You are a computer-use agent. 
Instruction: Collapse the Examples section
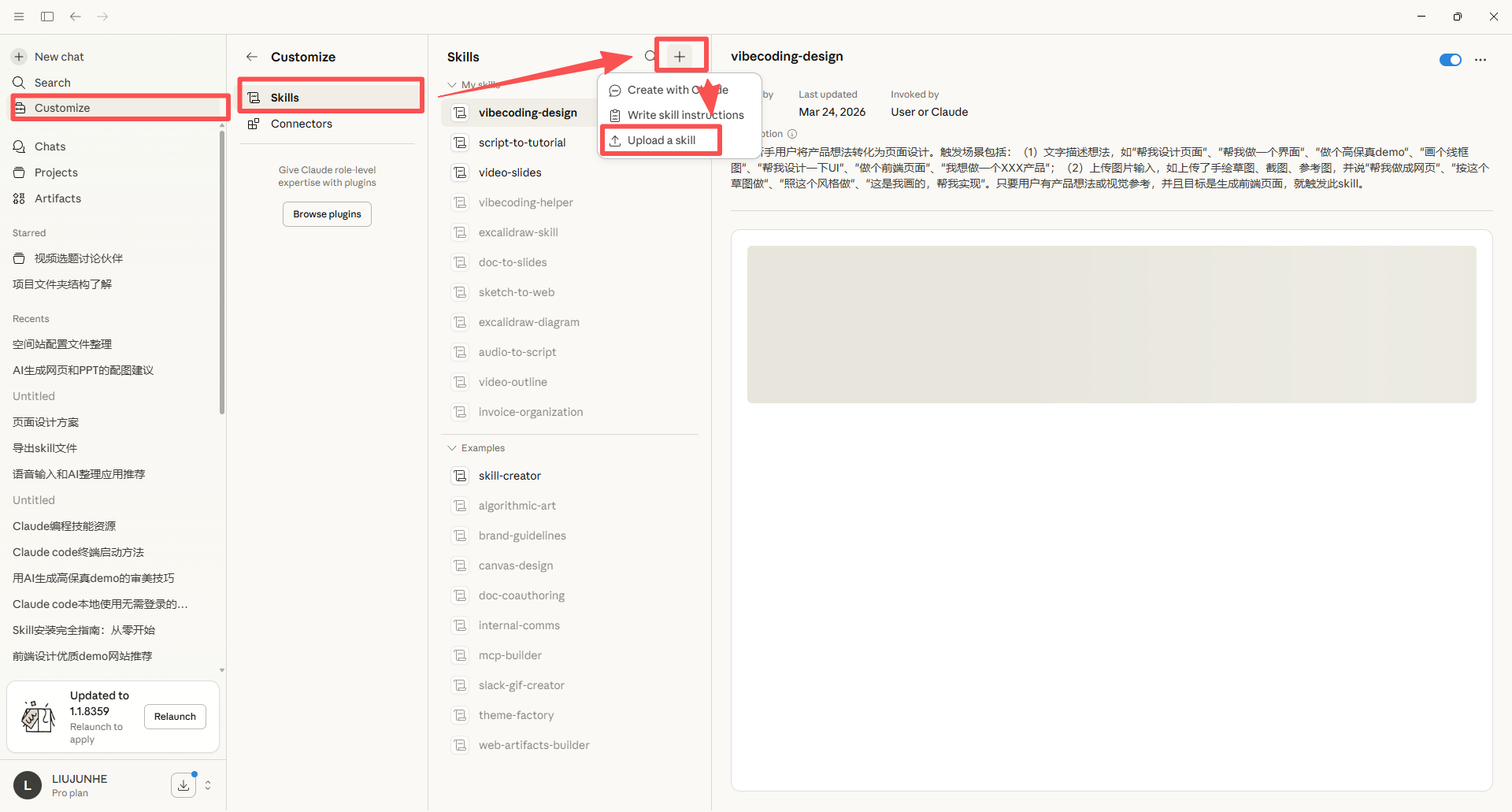point(452,448)
